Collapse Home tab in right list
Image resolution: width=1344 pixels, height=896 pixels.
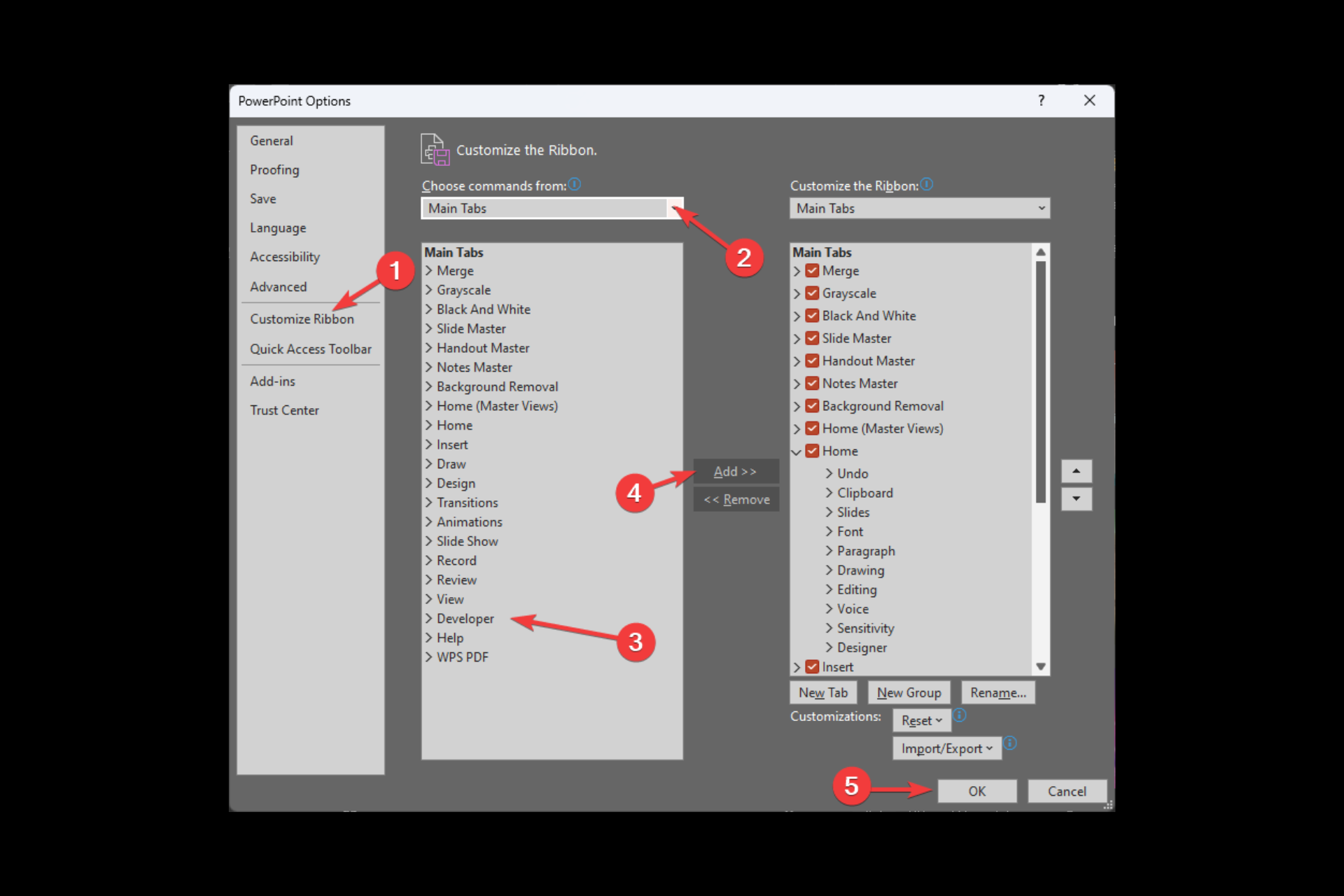point(797,451)
